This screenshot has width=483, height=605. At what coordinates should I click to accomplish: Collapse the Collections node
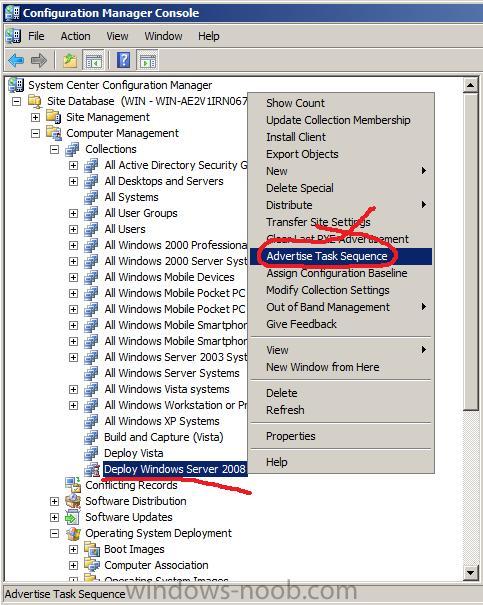54,149
